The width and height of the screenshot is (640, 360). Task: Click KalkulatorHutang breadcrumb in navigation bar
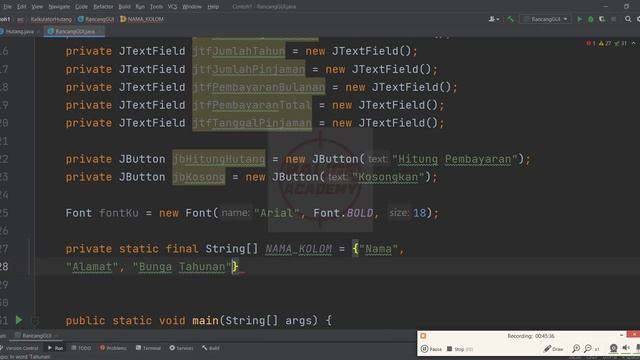click(51, 19)
